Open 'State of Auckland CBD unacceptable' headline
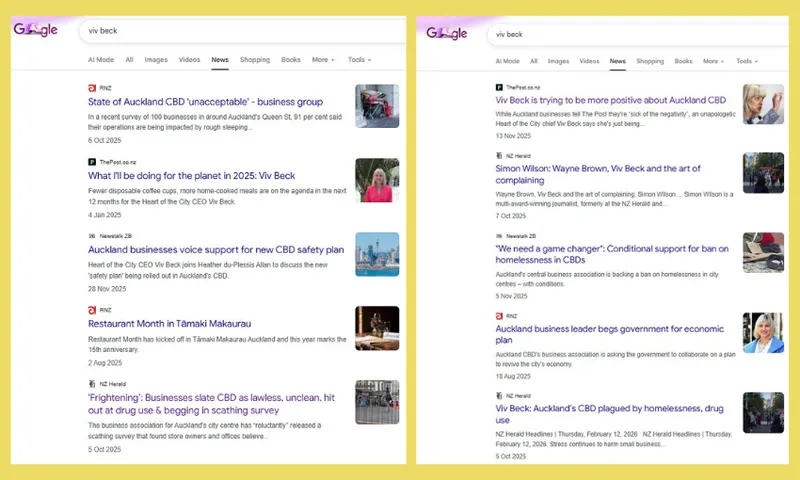The height and width of the screenshot is (480, 800). pos(205,102)
